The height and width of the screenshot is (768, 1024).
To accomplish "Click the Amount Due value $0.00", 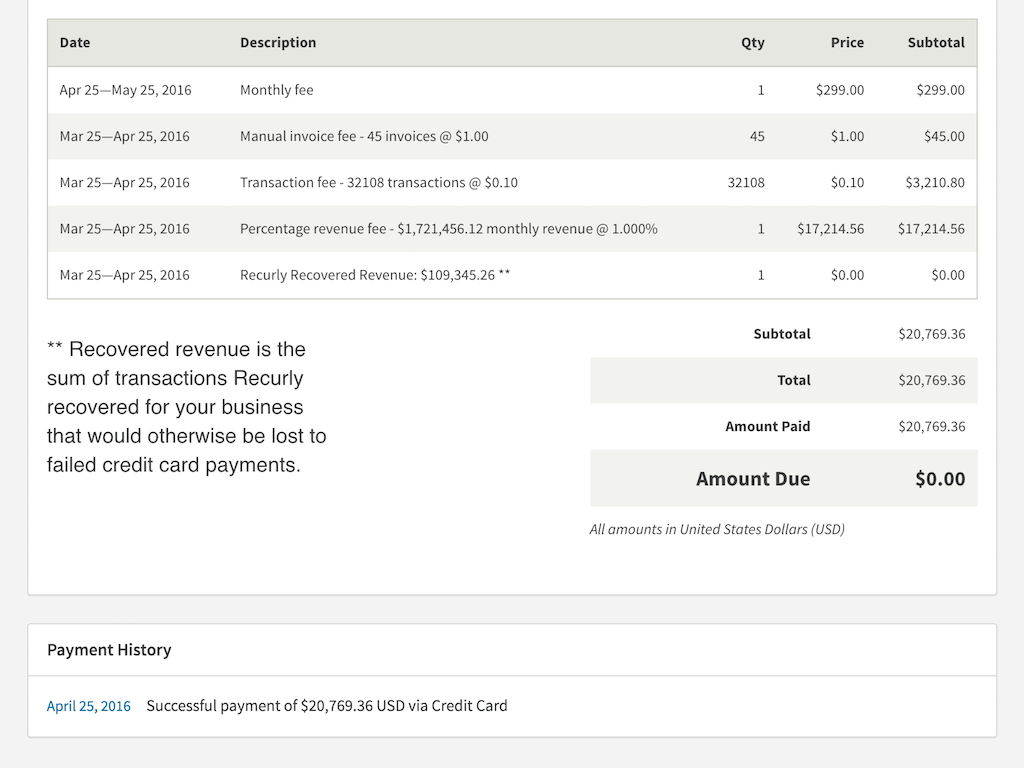I will click(940, 479).
